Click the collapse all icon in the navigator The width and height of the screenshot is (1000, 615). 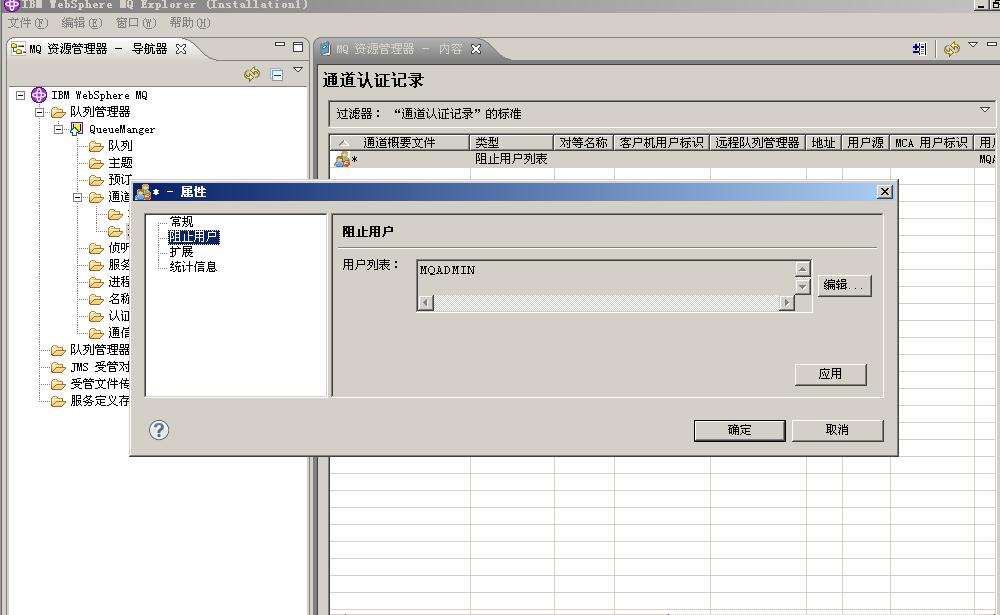click(x=277, y=75)
